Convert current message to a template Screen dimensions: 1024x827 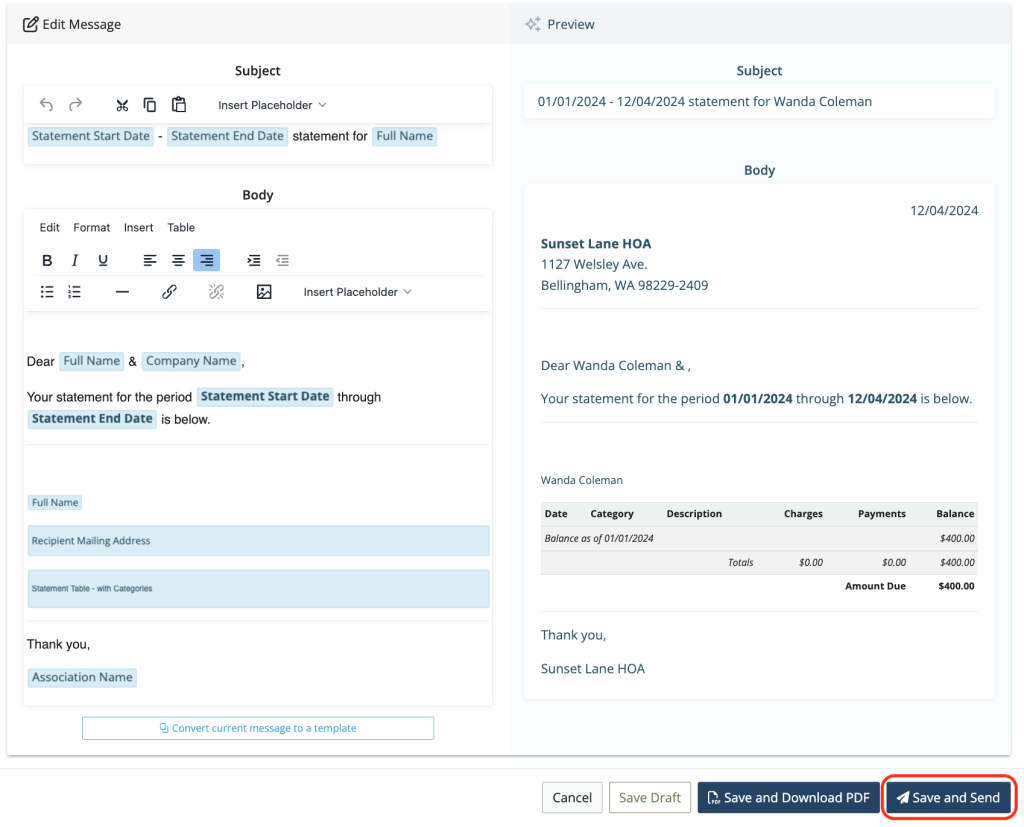pyautogui.click(x=257, y=728)
